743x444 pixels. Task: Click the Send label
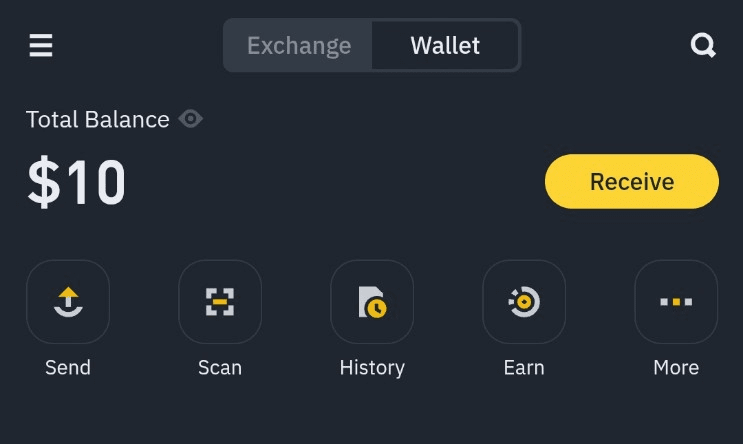click(68, 367)
